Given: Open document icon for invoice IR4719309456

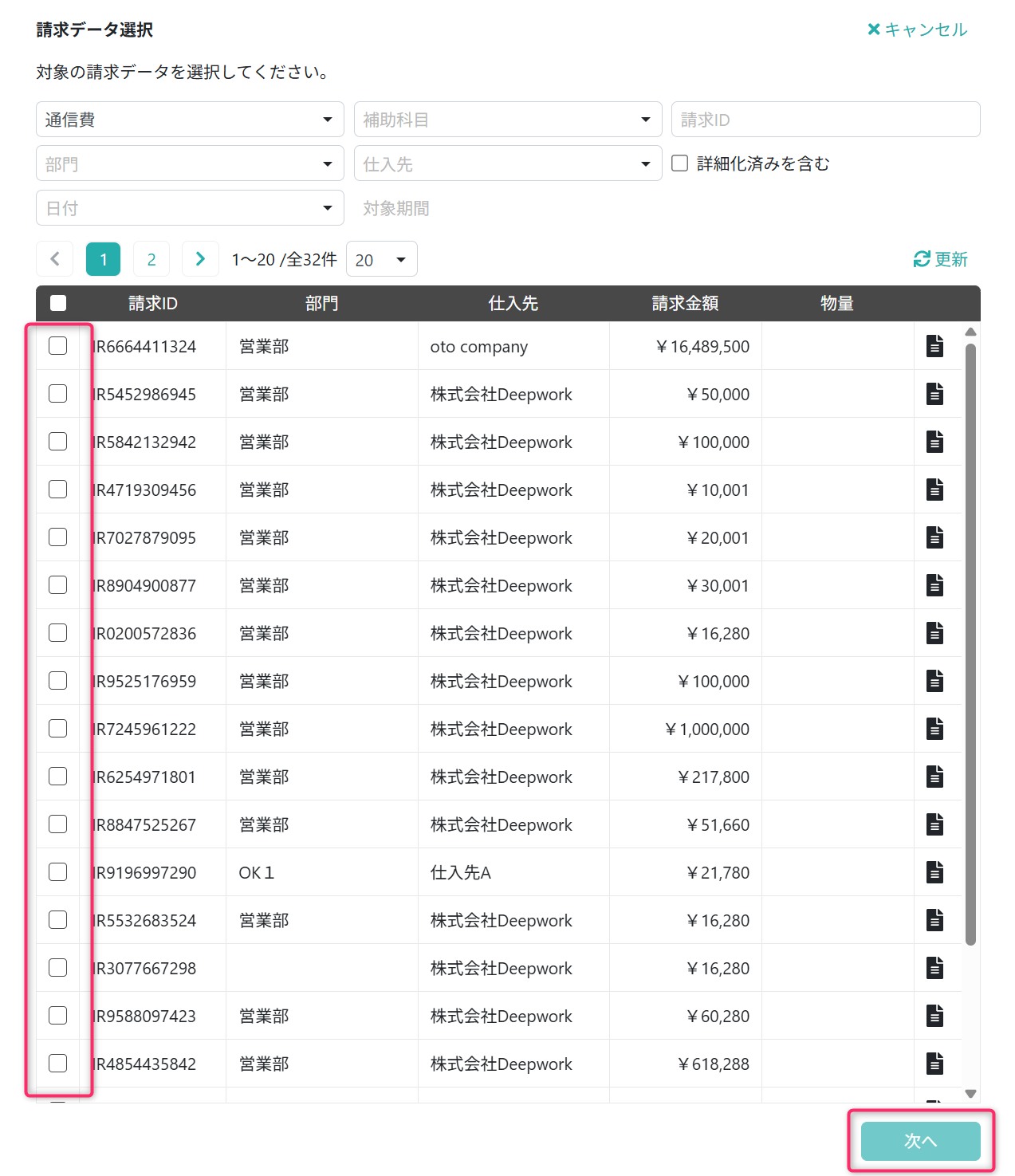Looking at the screenshot, I should 934,490.
